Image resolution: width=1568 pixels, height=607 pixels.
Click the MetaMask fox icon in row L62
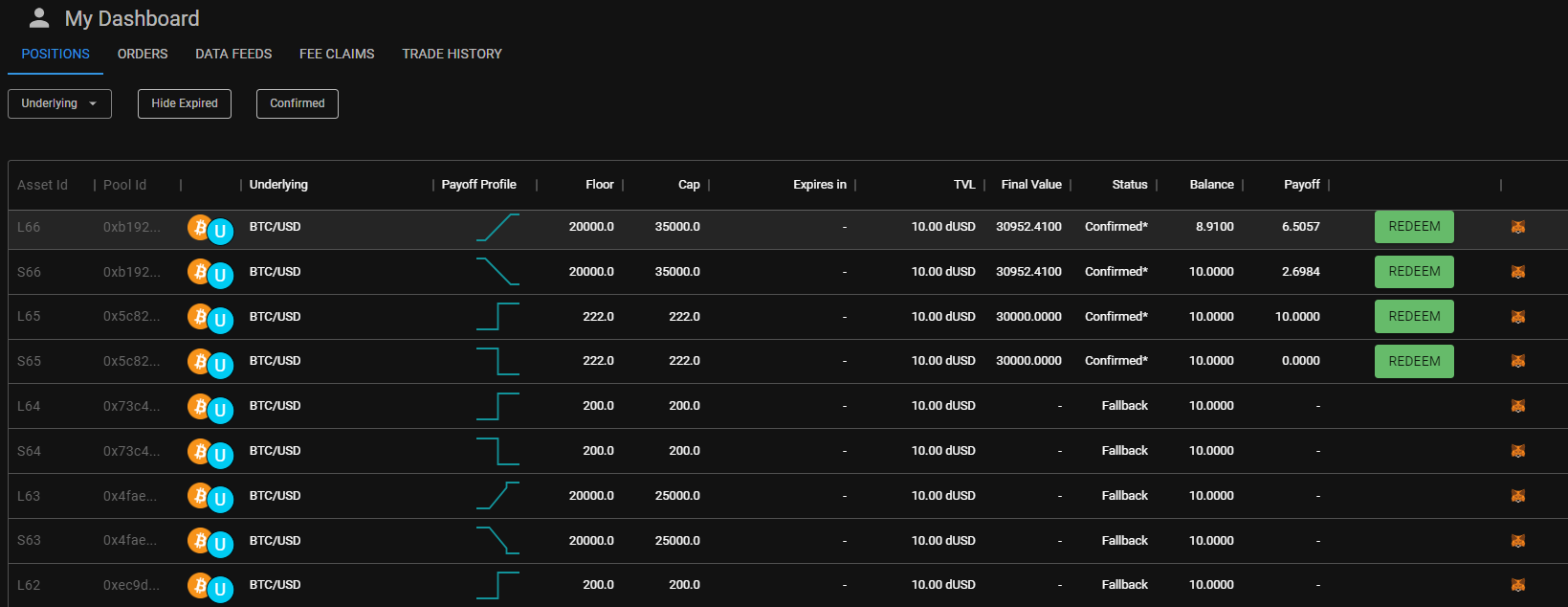[x=1517, y=585]
